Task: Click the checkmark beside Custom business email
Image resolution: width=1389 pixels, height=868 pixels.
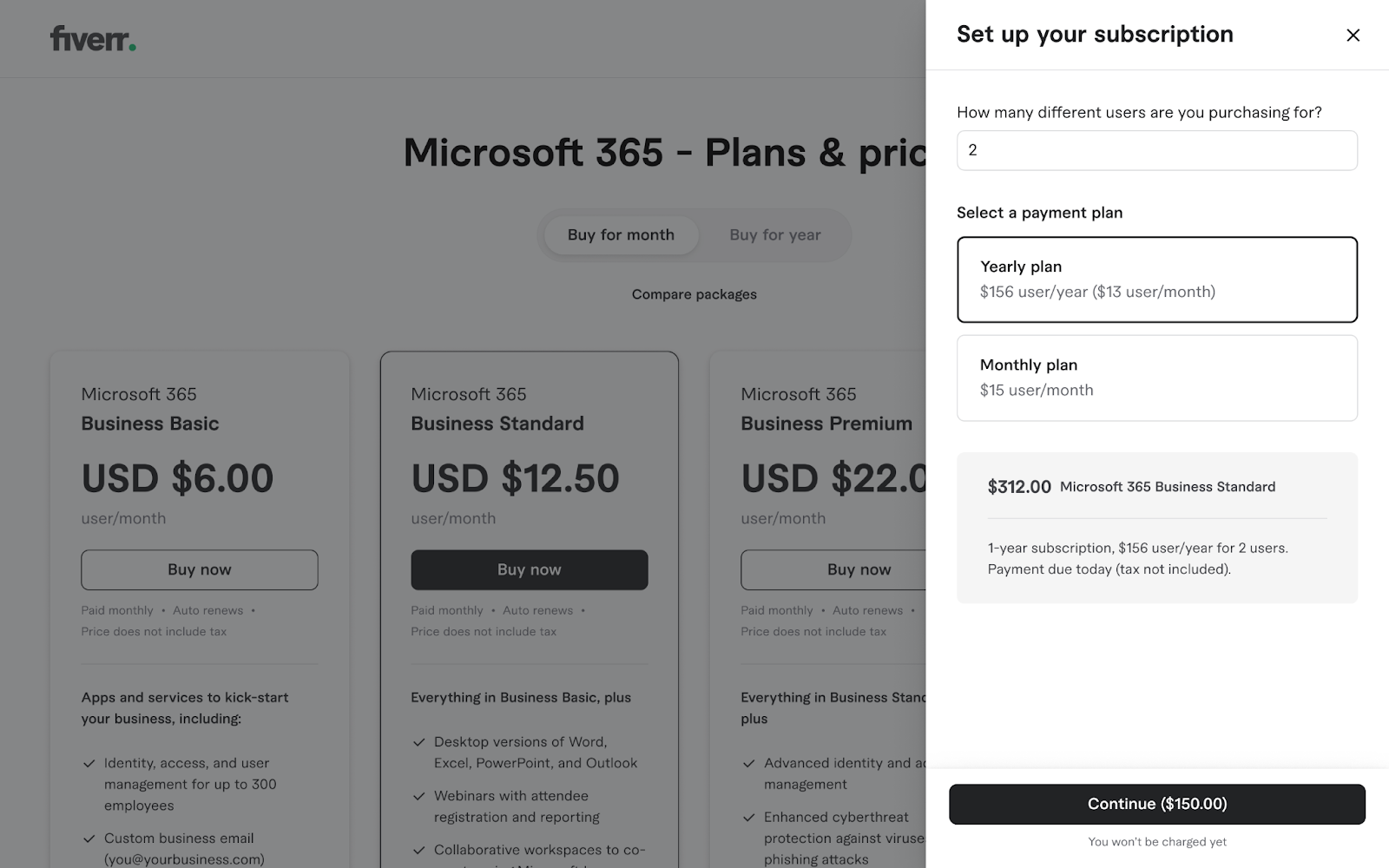Action: coord(89,838)
